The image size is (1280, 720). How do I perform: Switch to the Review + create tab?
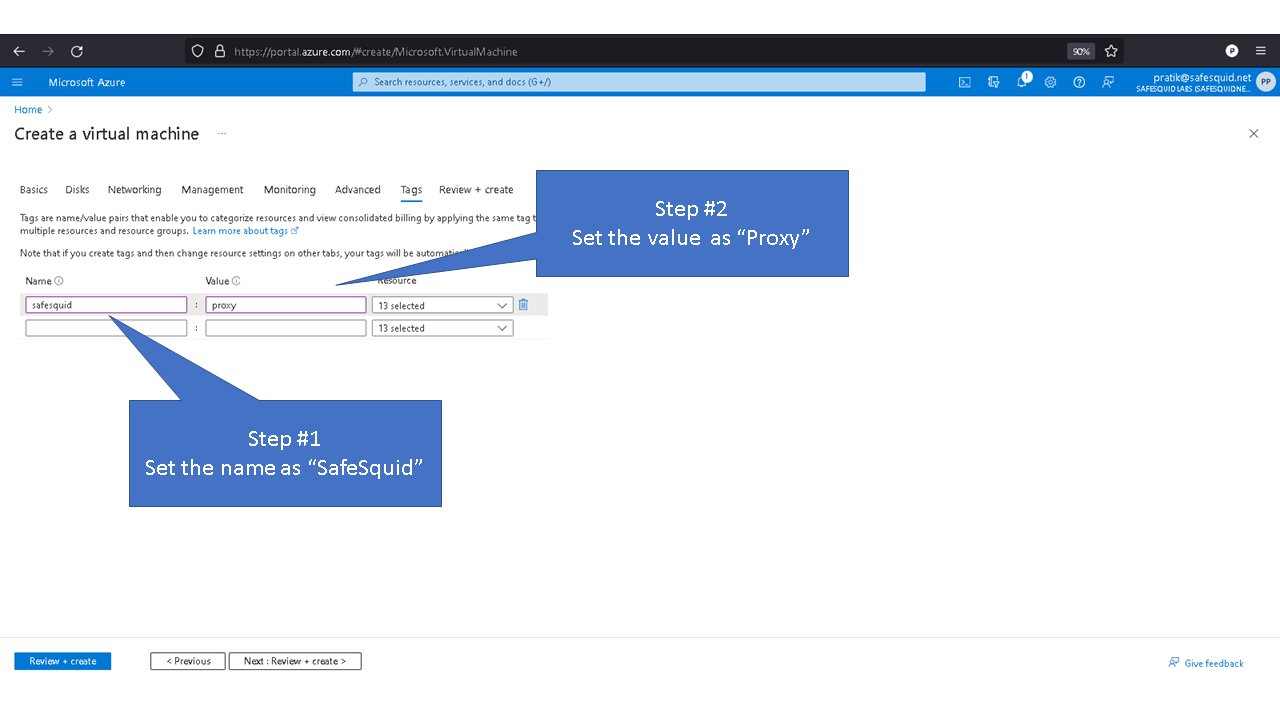[476, 190]
